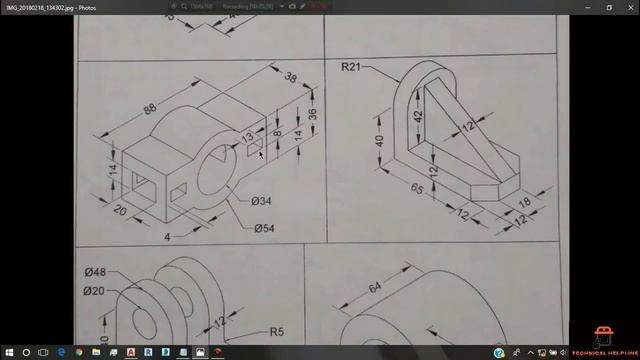
Task: Click the 18 dimension label
Action: 524,202
